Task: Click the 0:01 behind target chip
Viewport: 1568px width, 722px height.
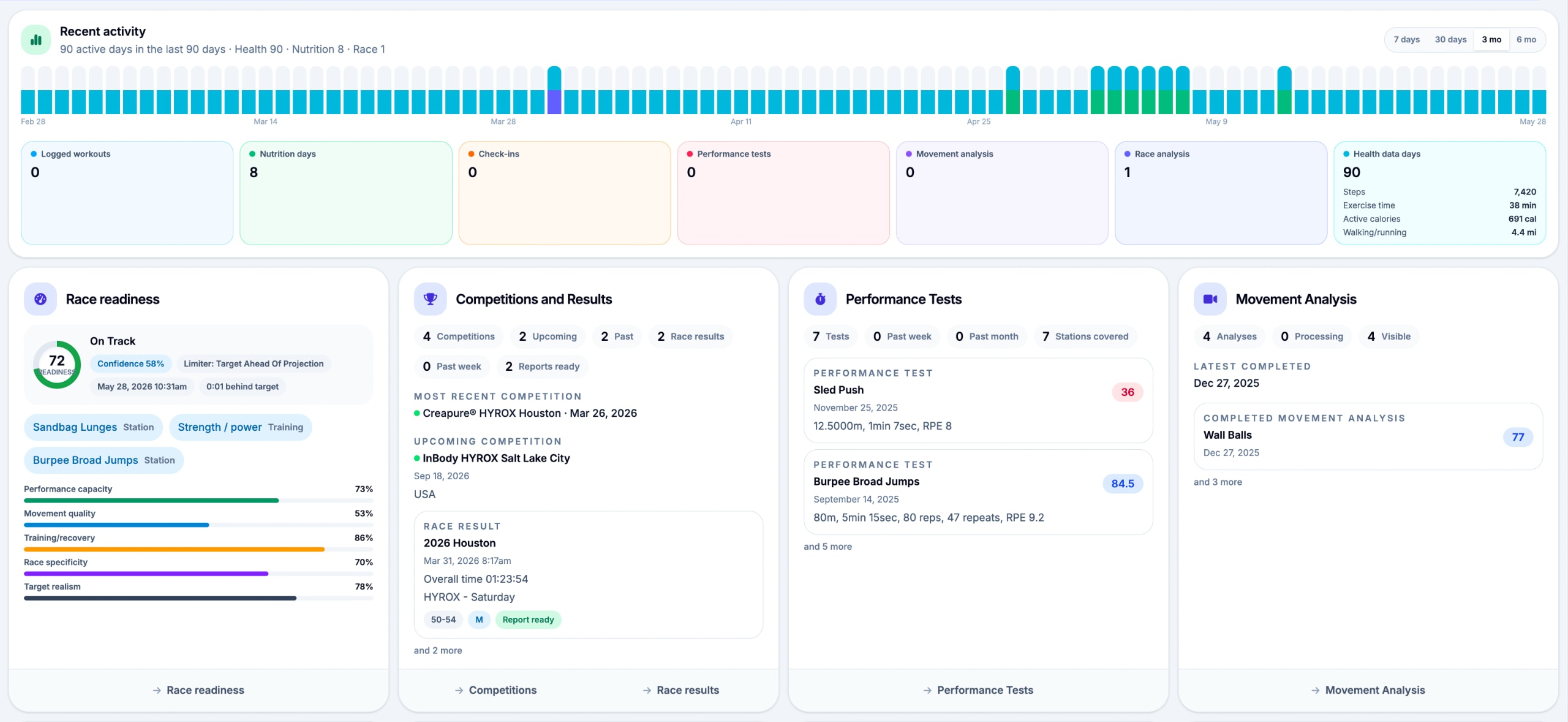Action: point(243,387)
